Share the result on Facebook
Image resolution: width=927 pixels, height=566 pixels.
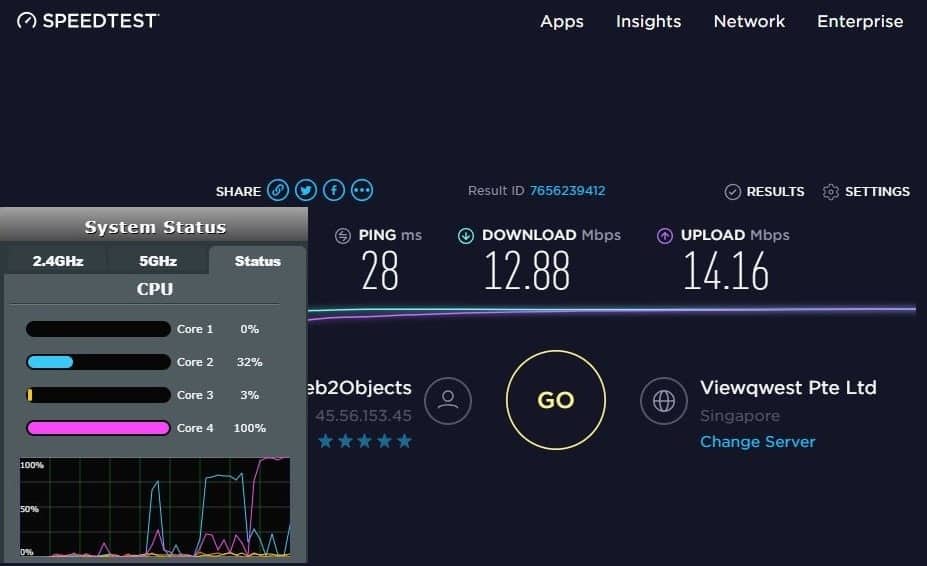point(333,190)
